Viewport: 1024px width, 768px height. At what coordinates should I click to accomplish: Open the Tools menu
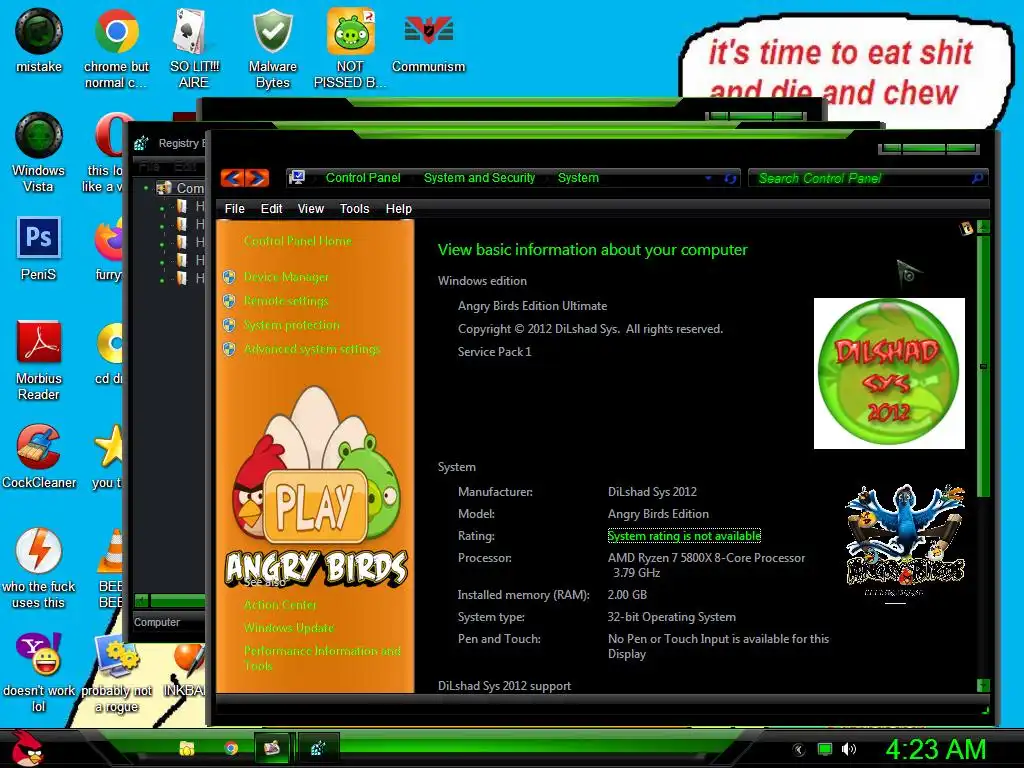(354, 208)
